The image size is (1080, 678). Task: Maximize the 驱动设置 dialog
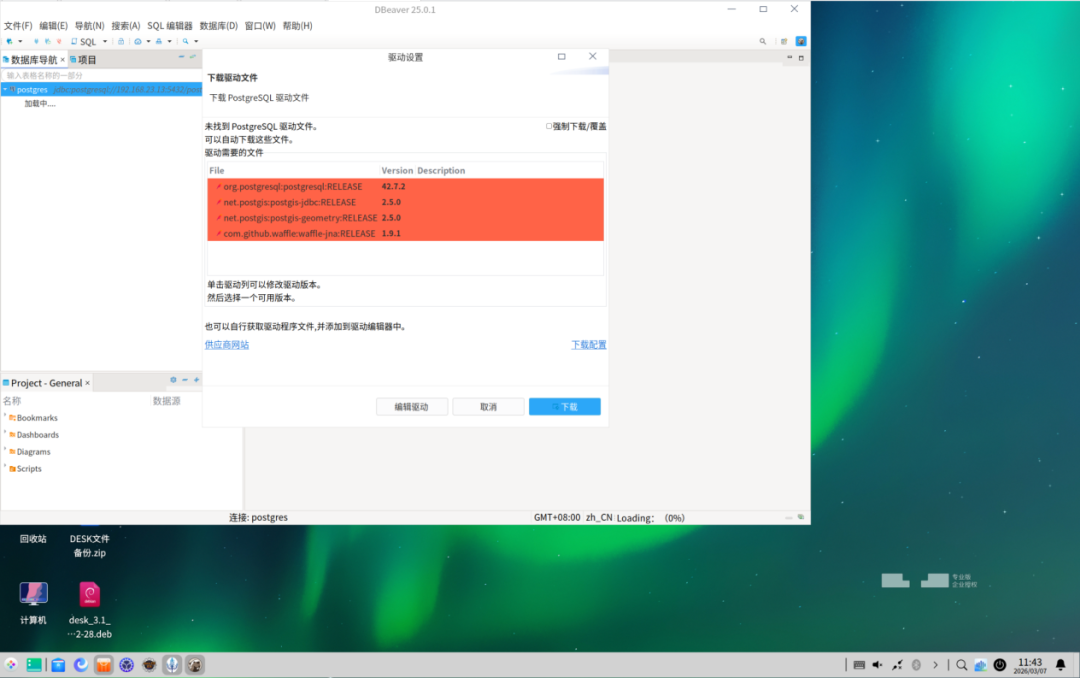[x=561, y=56]
